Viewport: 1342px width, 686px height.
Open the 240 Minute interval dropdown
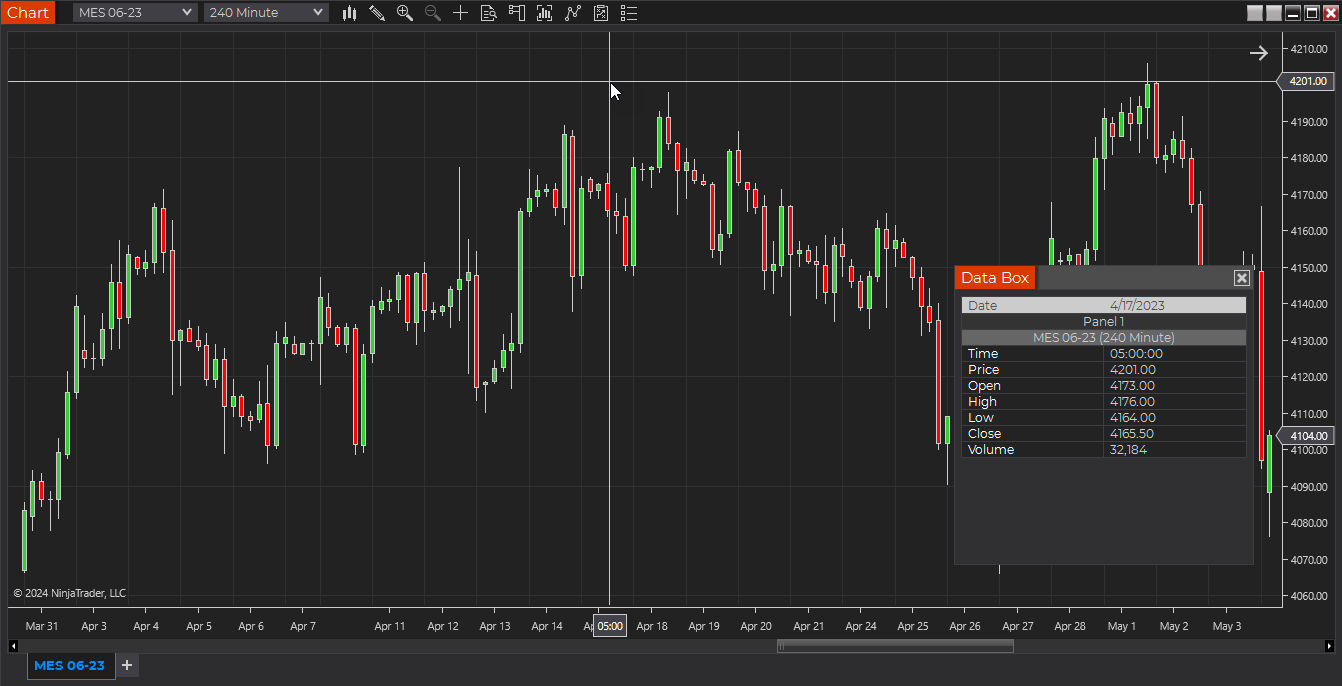266,12
